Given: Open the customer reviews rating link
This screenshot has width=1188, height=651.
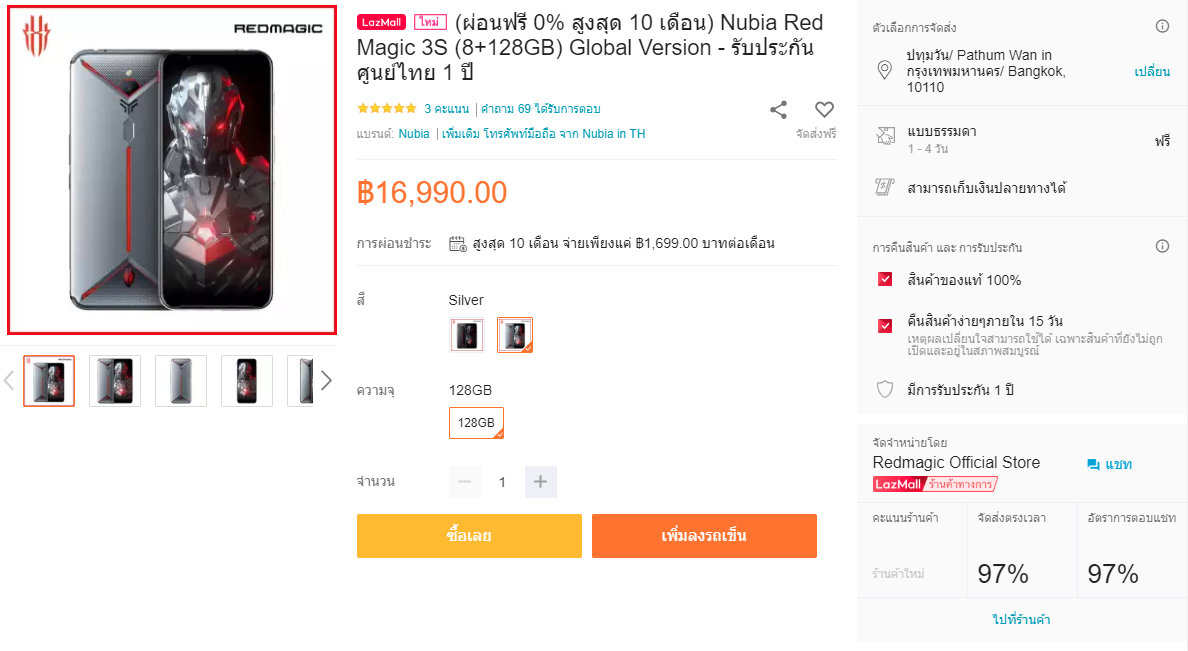Looking at the screenshot, I should pos(446,109).
